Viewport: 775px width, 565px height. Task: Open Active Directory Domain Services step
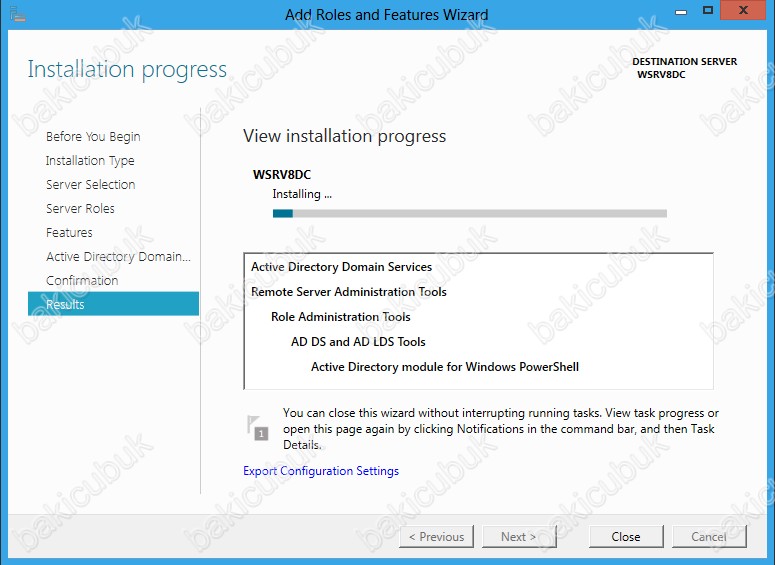point(118,257)
